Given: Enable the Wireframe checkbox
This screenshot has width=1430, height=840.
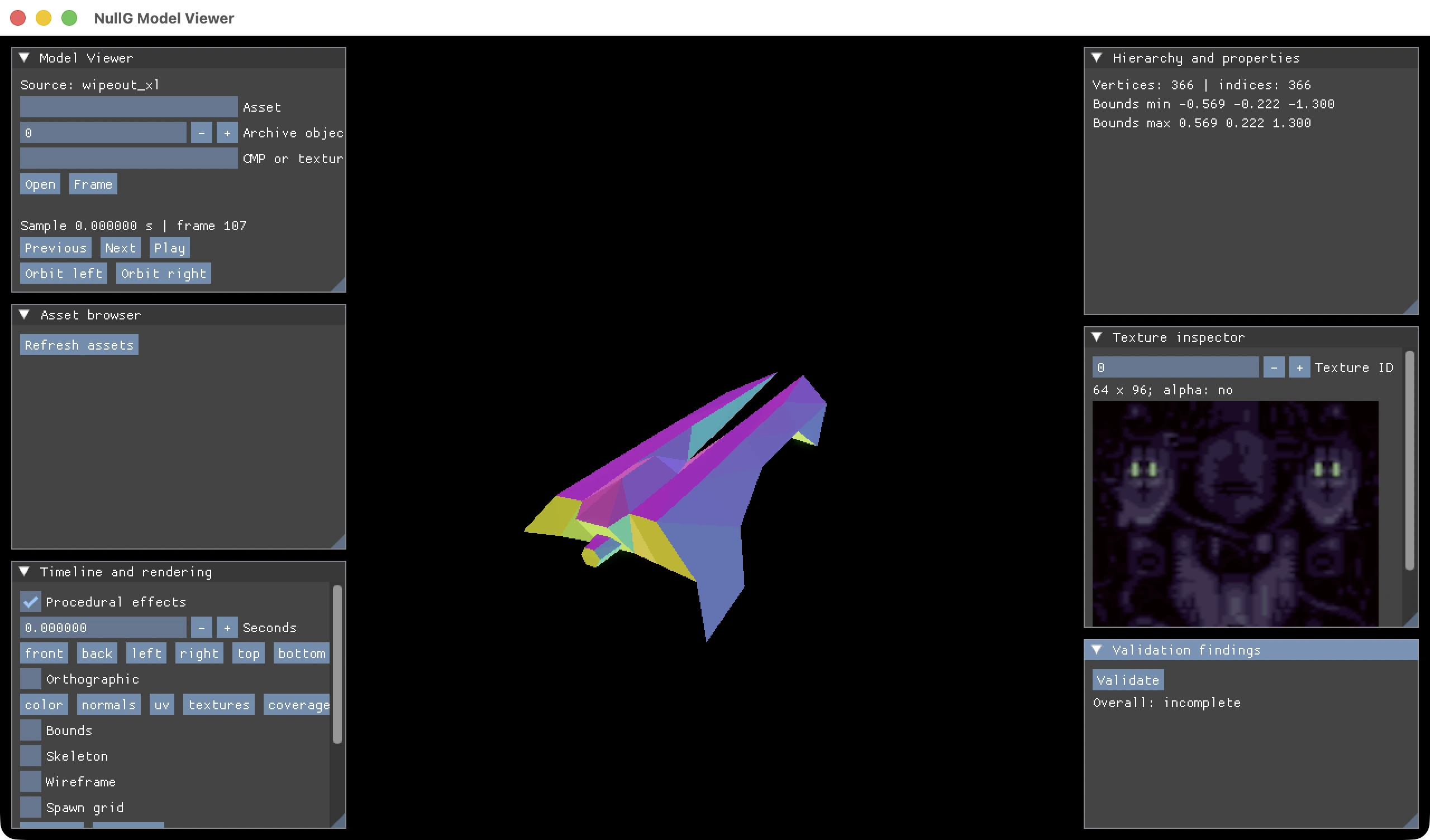Looking at the screenshot, I should (31, 781).
